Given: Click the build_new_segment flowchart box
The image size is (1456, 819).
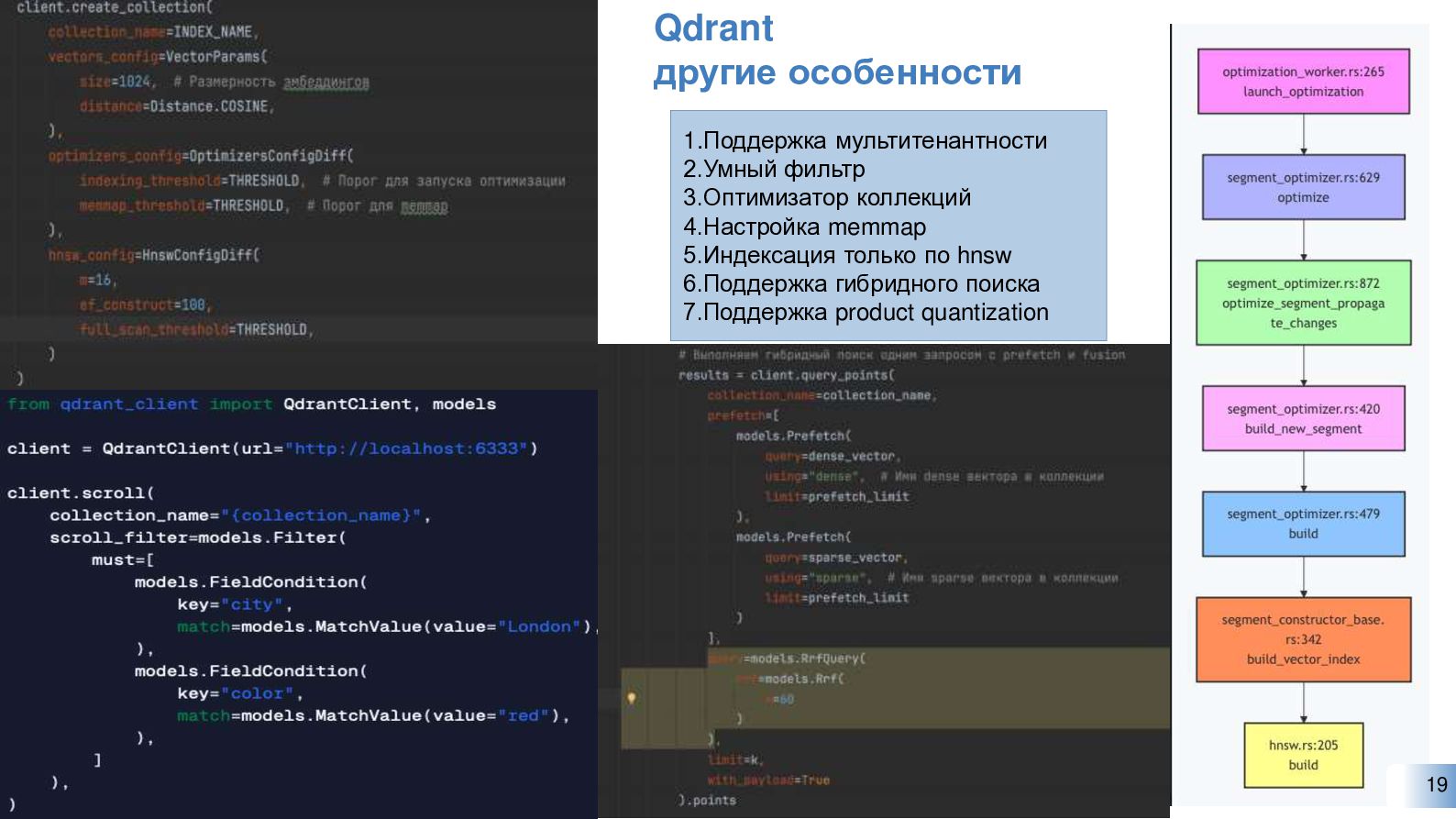Looking at the screenshot, I should pos(1303,418).
